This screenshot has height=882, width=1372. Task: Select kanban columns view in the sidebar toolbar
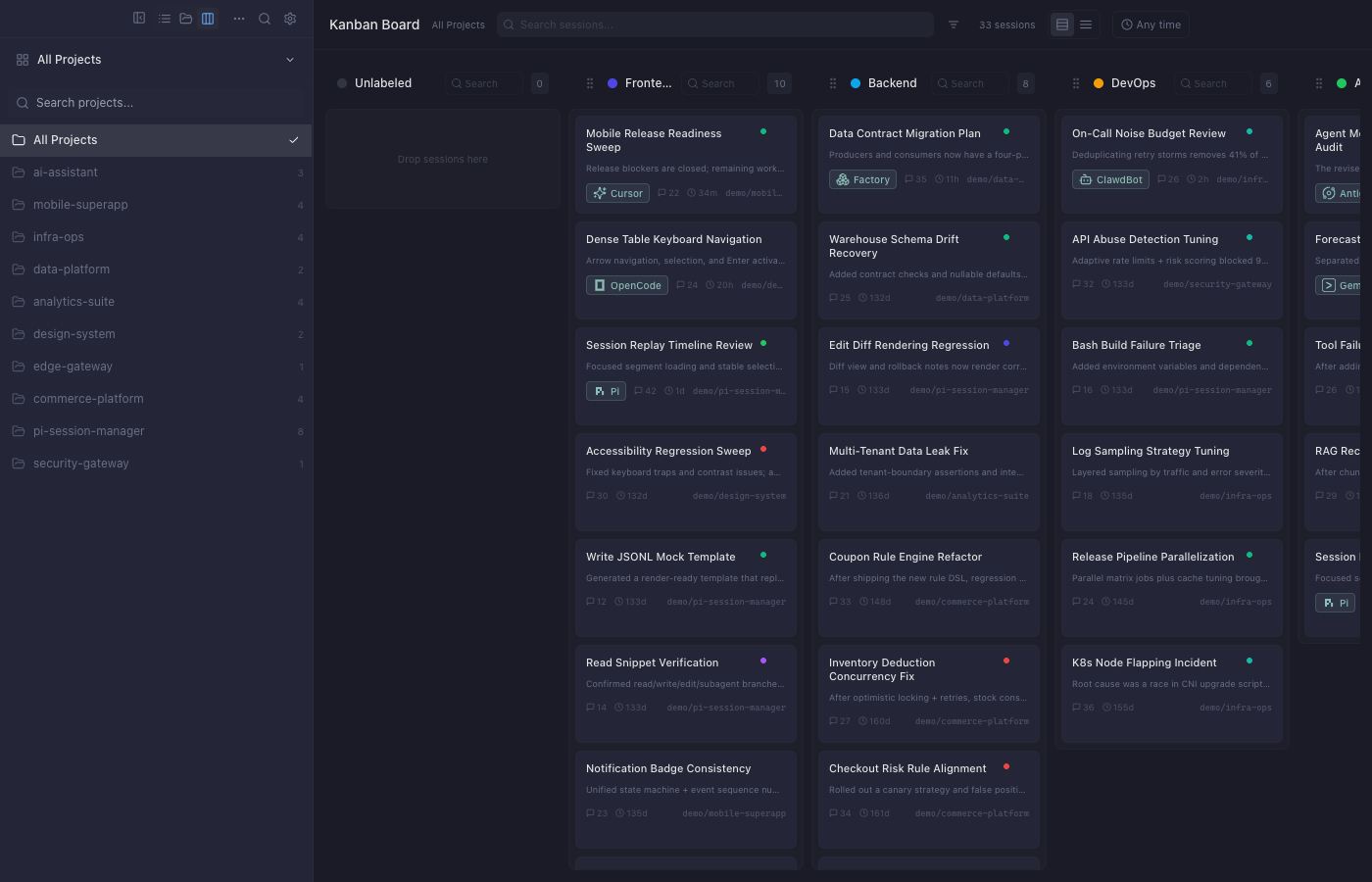point(208,19)
